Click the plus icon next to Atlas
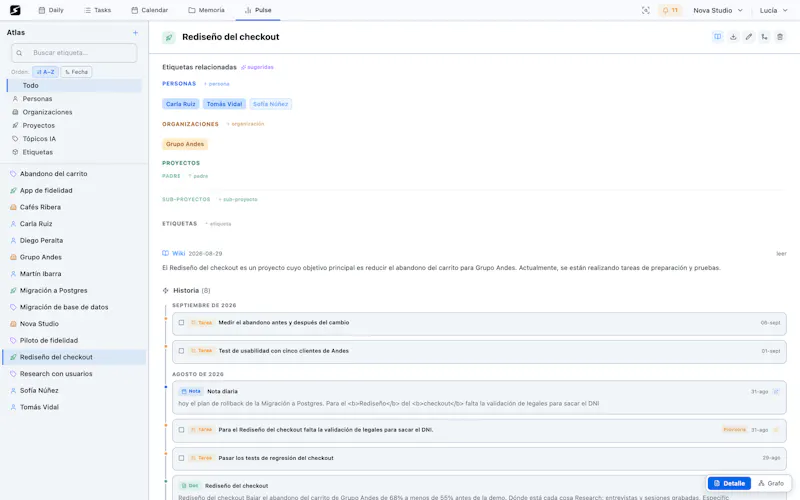800x500 pixels. pos(135,33)
